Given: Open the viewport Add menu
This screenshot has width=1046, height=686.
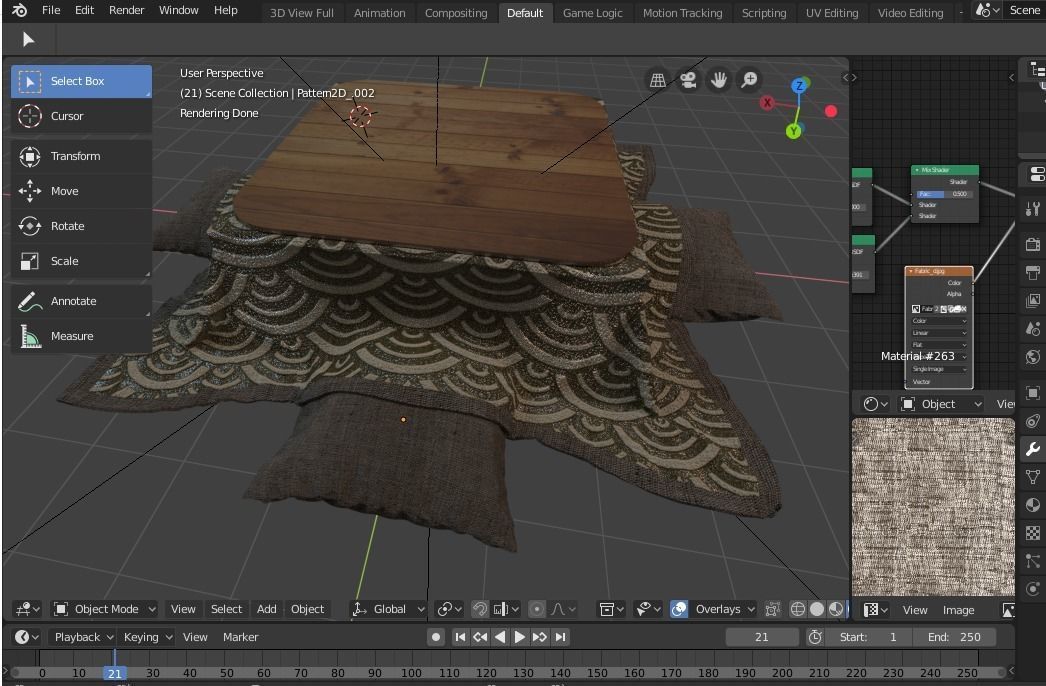Looking at the screenshot, I should (x=267, y=609).
